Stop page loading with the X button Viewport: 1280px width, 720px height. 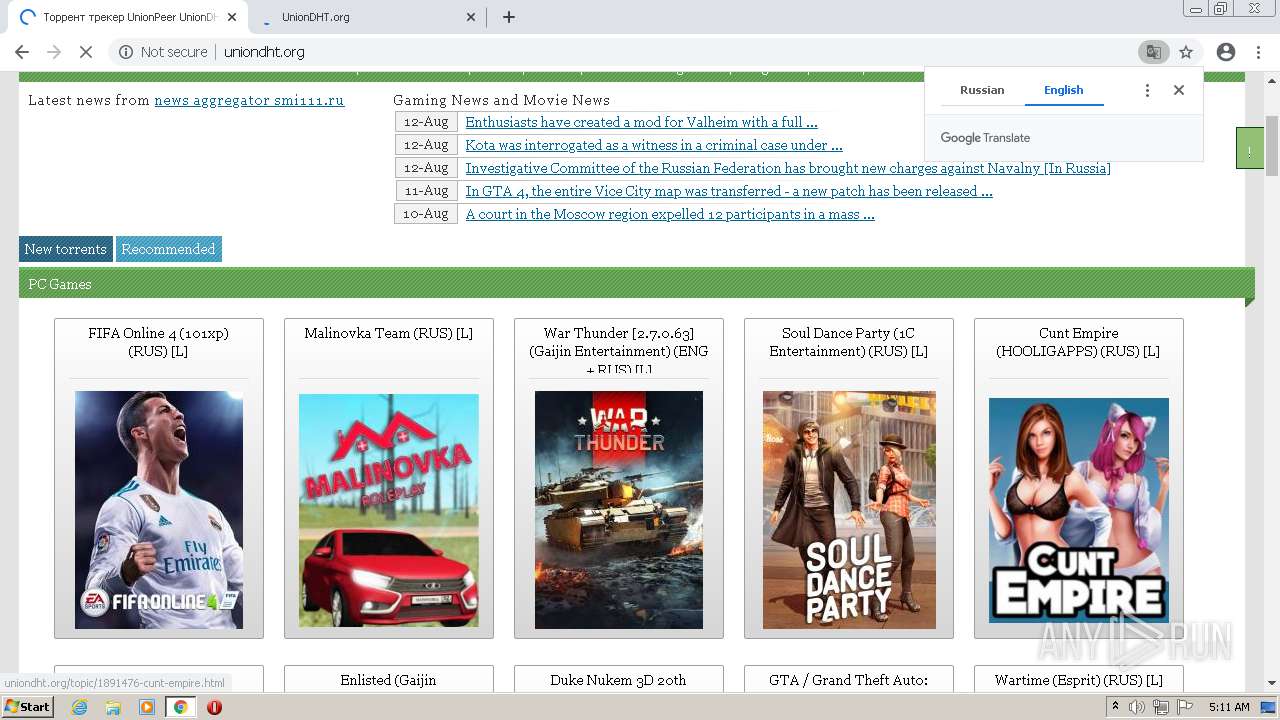pyautogui.click(x=86, y=52)
